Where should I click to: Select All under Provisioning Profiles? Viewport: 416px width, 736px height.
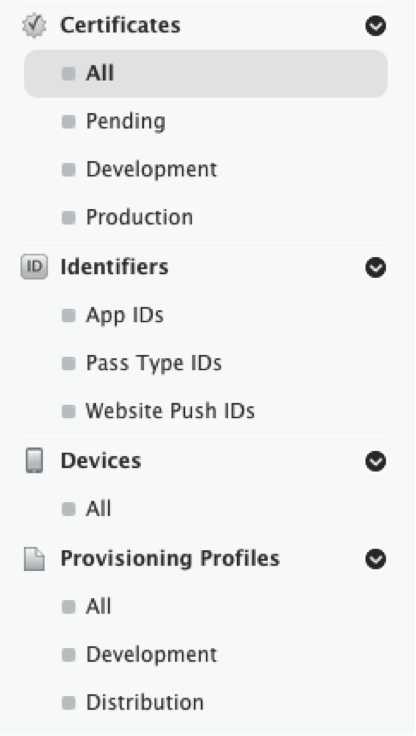tap(98, 606)
